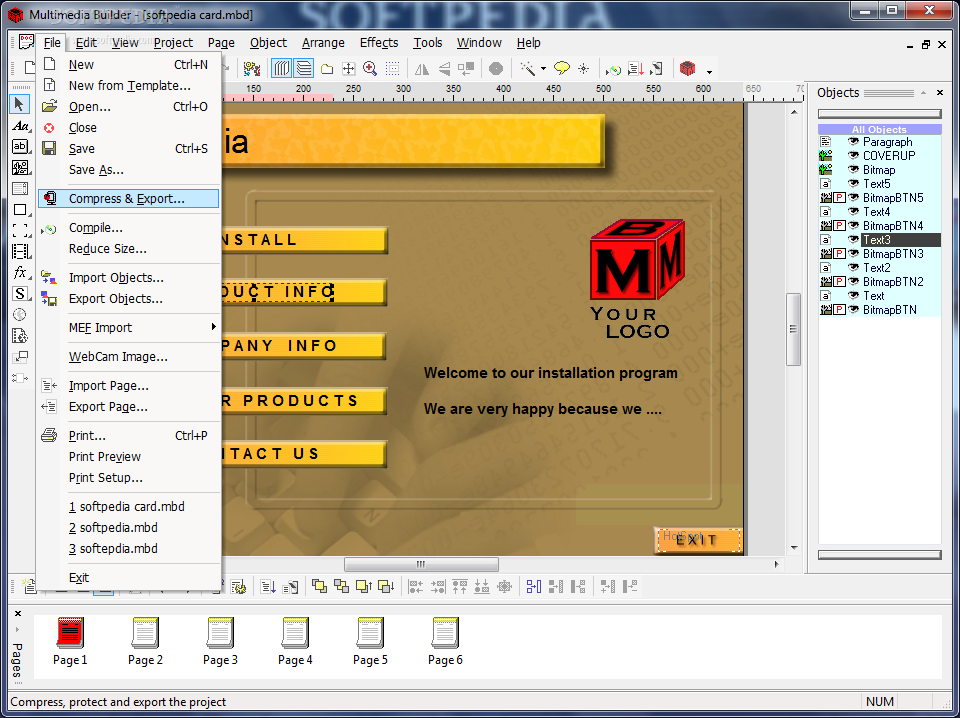The image size is (960, 718).
Task: Open recent file 2 softpedia.mbd
Action: pos(130,528)
